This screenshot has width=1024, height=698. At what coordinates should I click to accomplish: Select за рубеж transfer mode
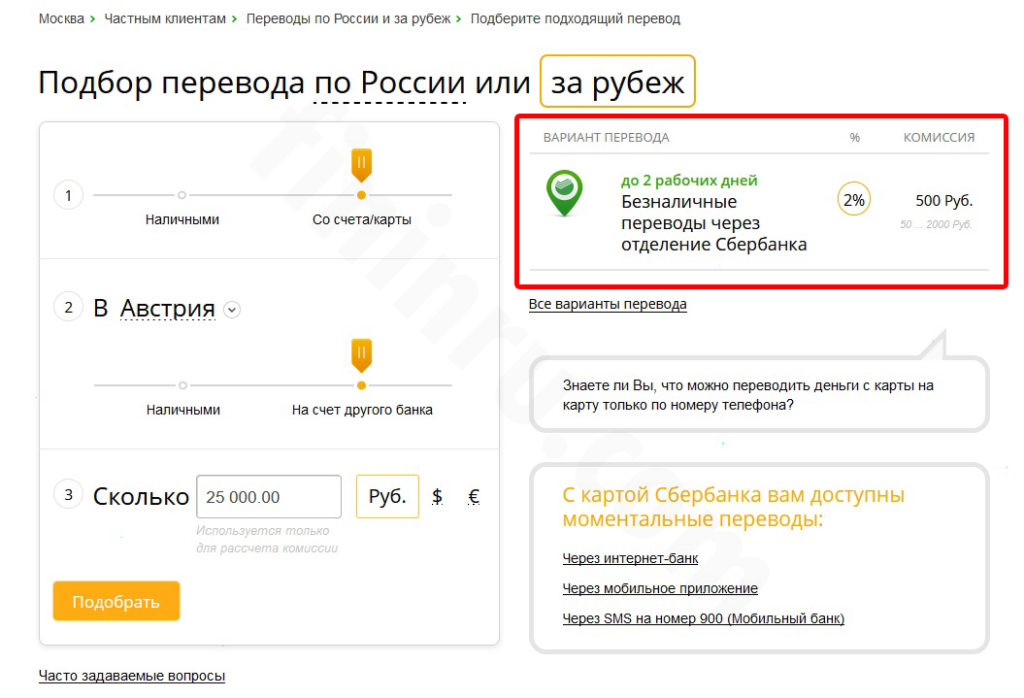(618, 82)
